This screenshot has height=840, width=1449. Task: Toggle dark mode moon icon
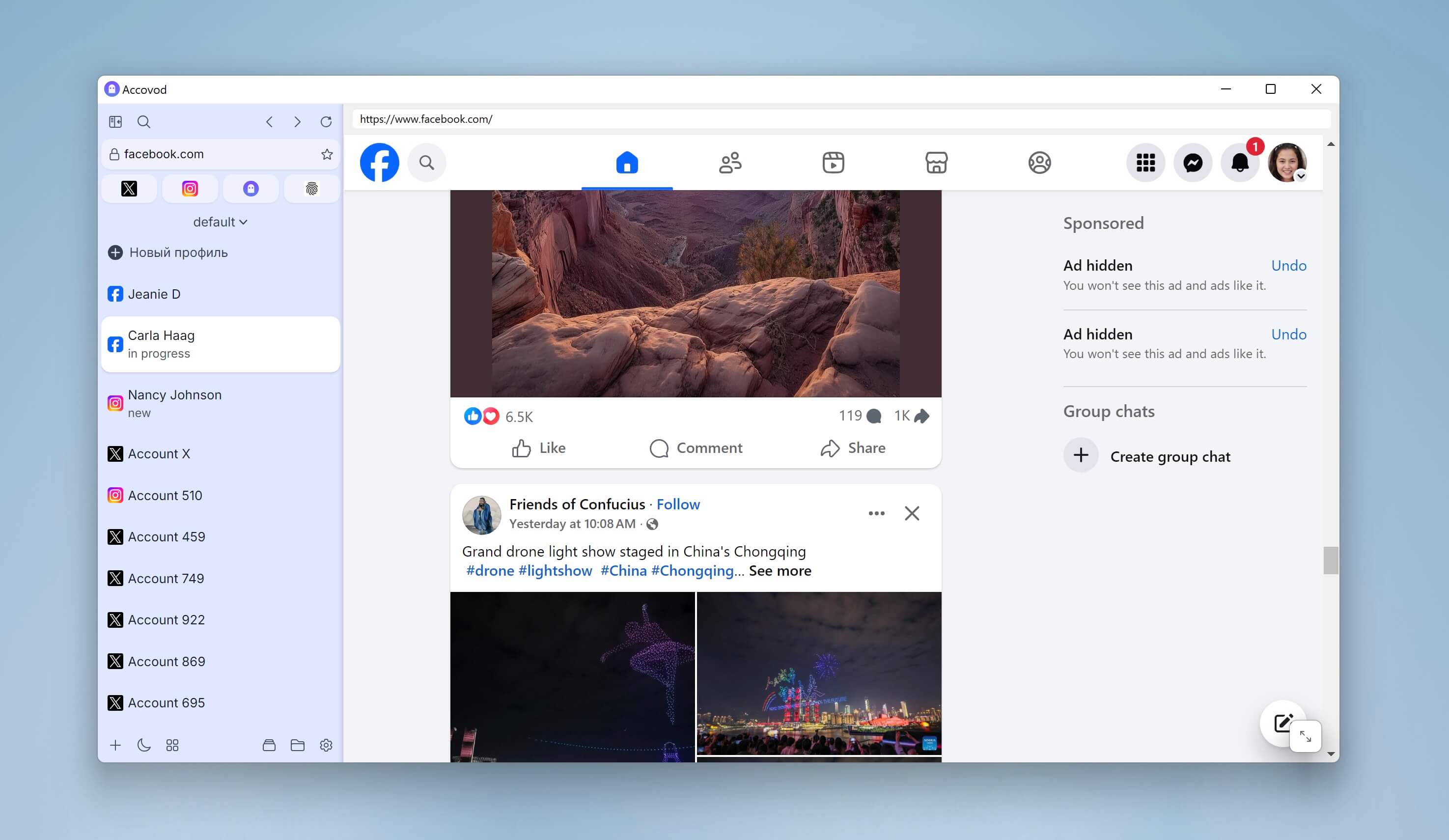[x=144, y=745]
